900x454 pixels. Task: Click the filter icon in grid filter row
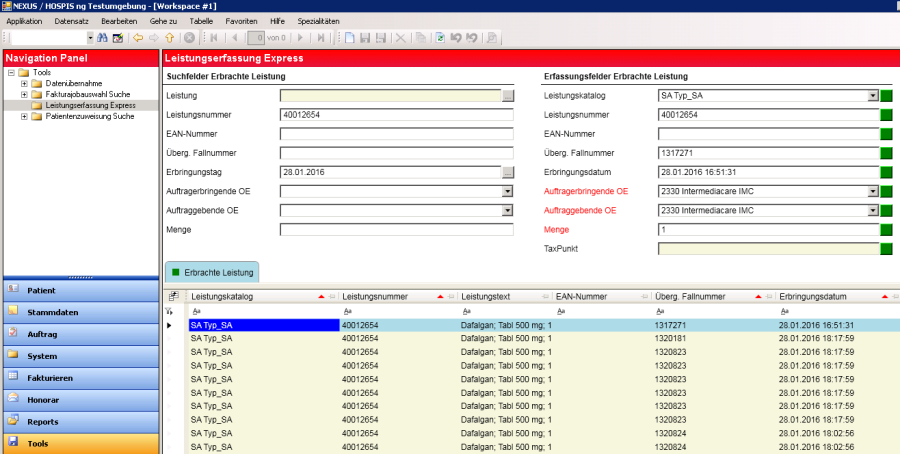(169, 312)
